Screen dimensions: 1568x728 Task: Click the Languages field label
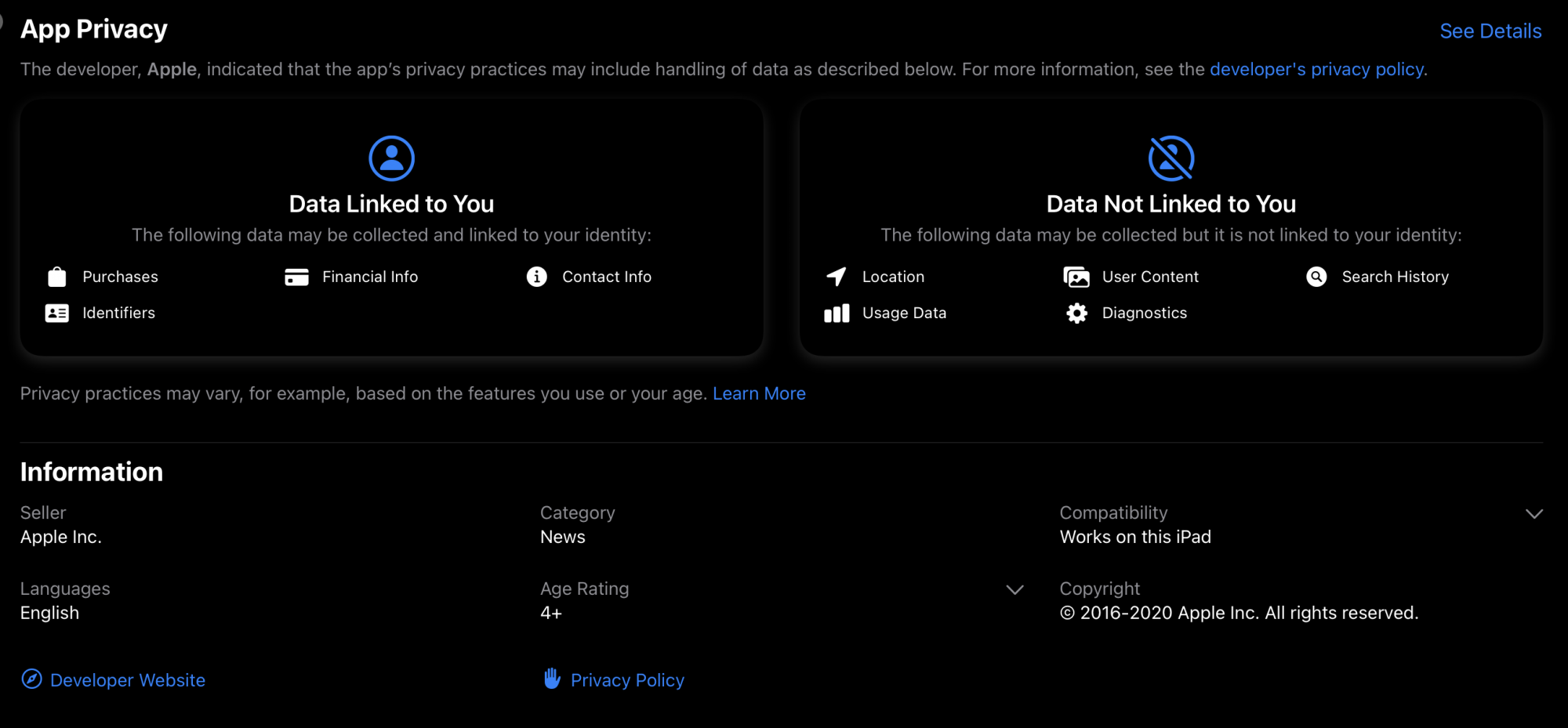[65, 589]
